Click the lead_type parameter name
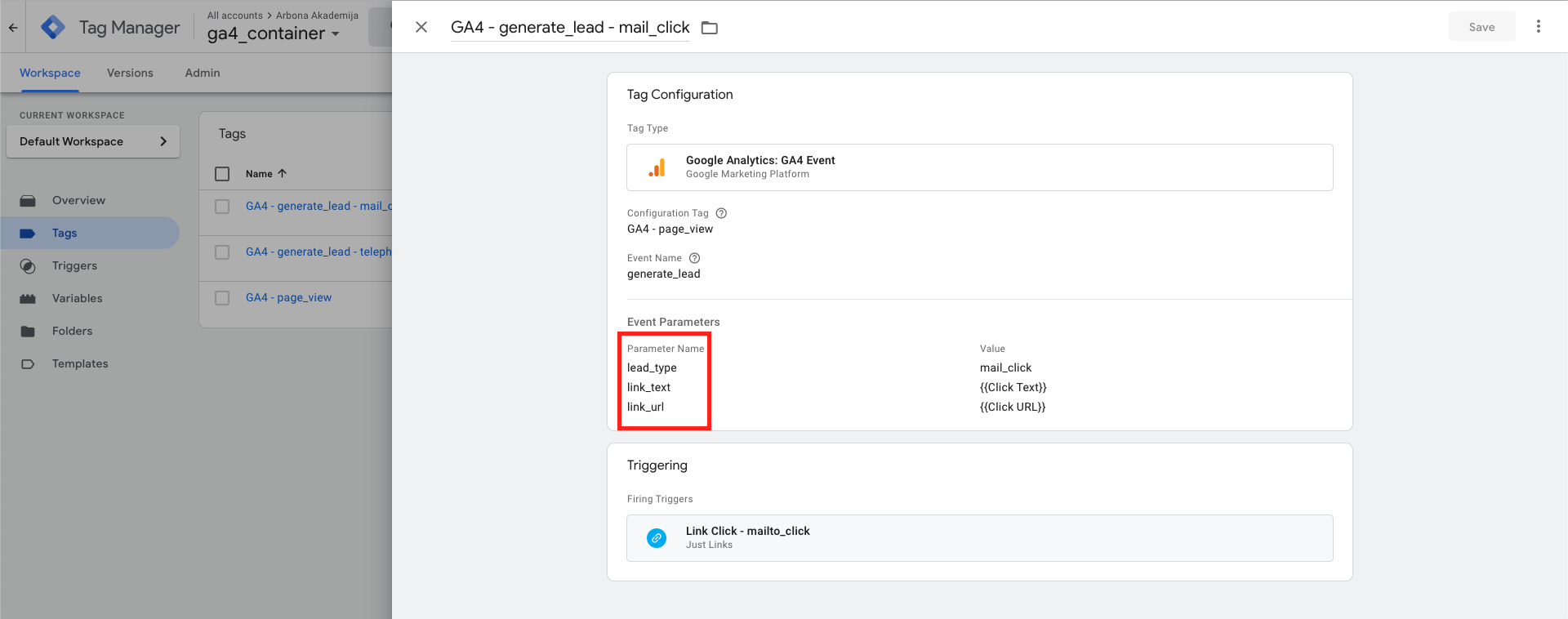The width and height of the screenshot is (1568, 619). 652,367
